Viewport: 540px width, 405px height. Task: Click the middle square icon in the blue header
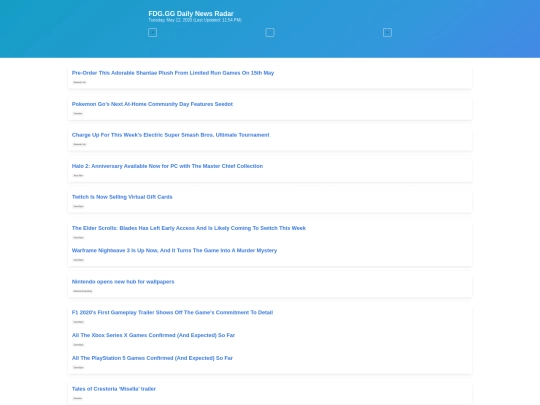point(270,33)
